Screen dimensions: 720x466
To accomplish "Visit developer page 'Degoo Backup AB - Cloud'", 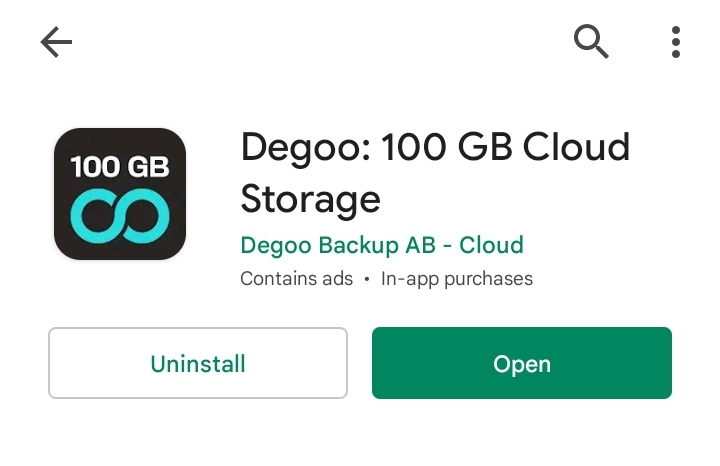I will point(382,245).
